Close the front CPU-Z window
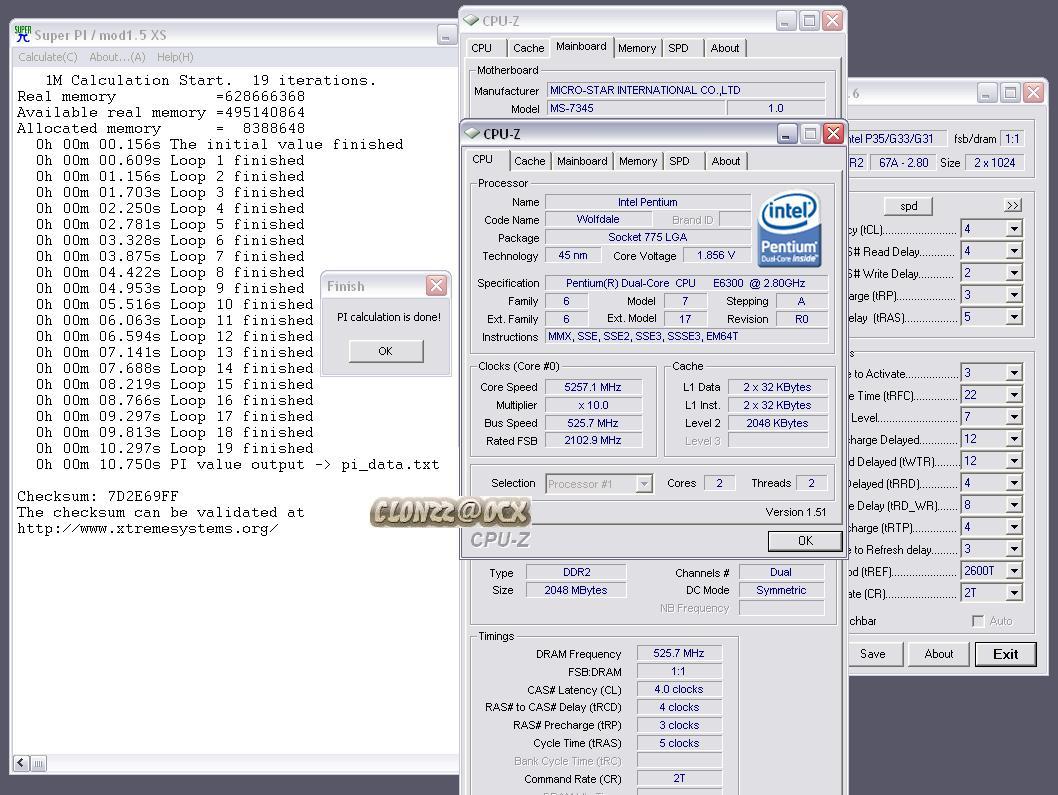 tap(833, 134)
